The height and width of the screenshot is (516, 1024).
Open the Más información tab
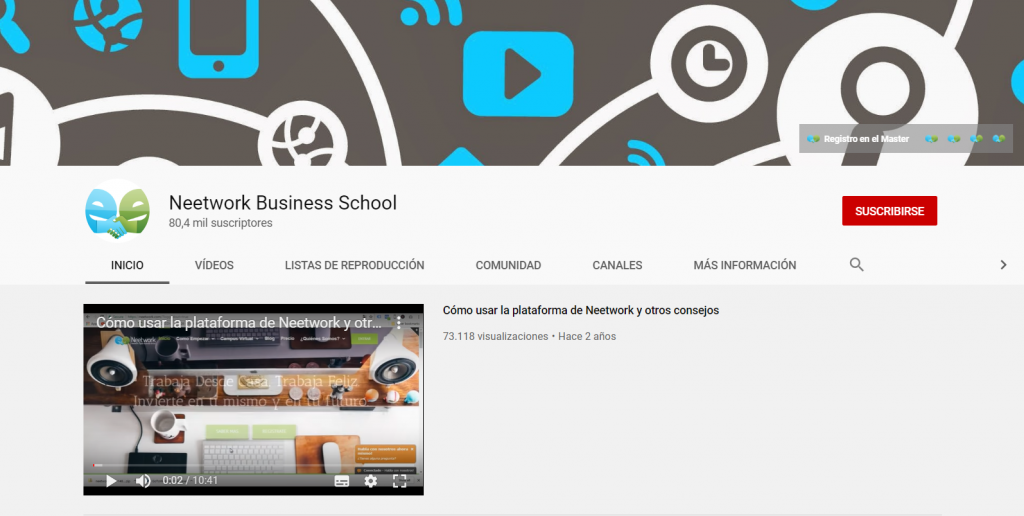pos(744,265)
